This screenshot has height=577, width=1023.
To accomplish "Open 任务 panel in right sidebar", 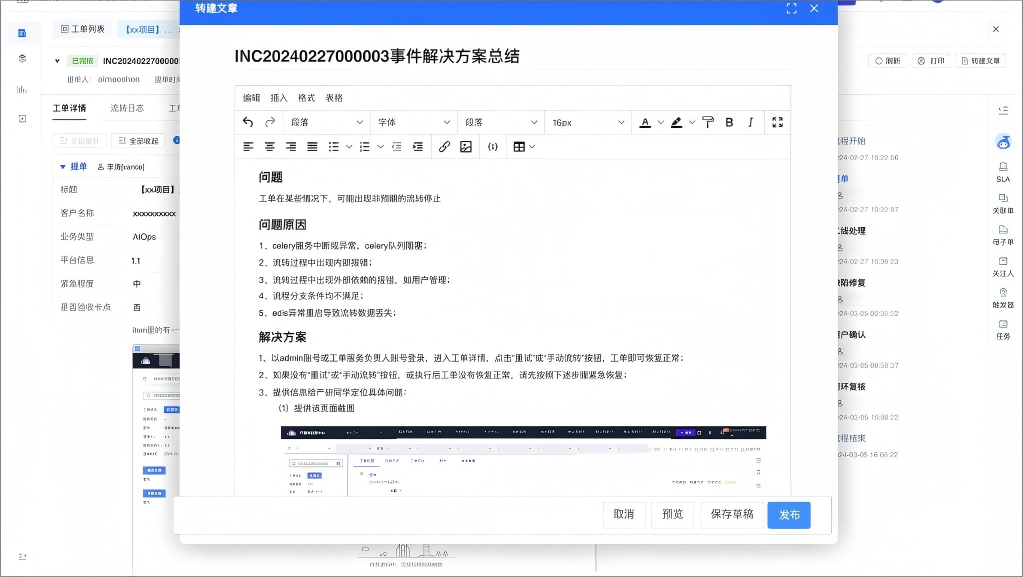I will [x=1003, y=330].
